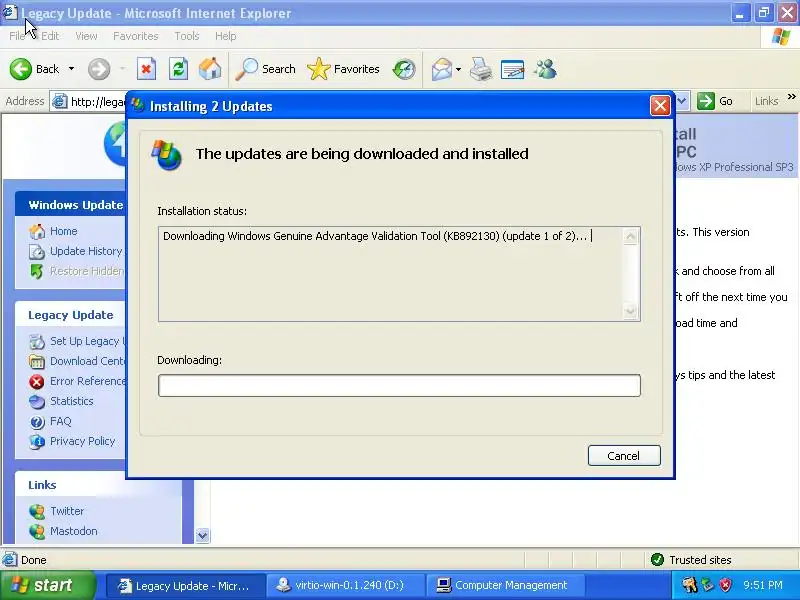Open the File menu
Viewport: 800px width, 600px height.
[17, 36]
